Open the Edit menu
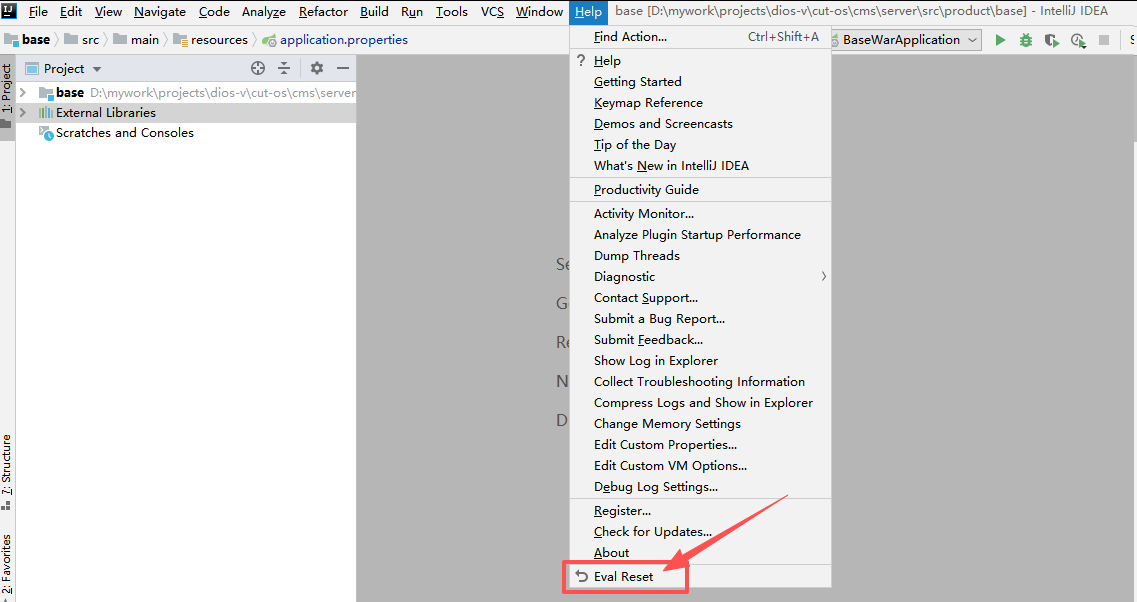The height and width of the screenshot is (602, 1137). pyautogui.click(x=71, y=12)
